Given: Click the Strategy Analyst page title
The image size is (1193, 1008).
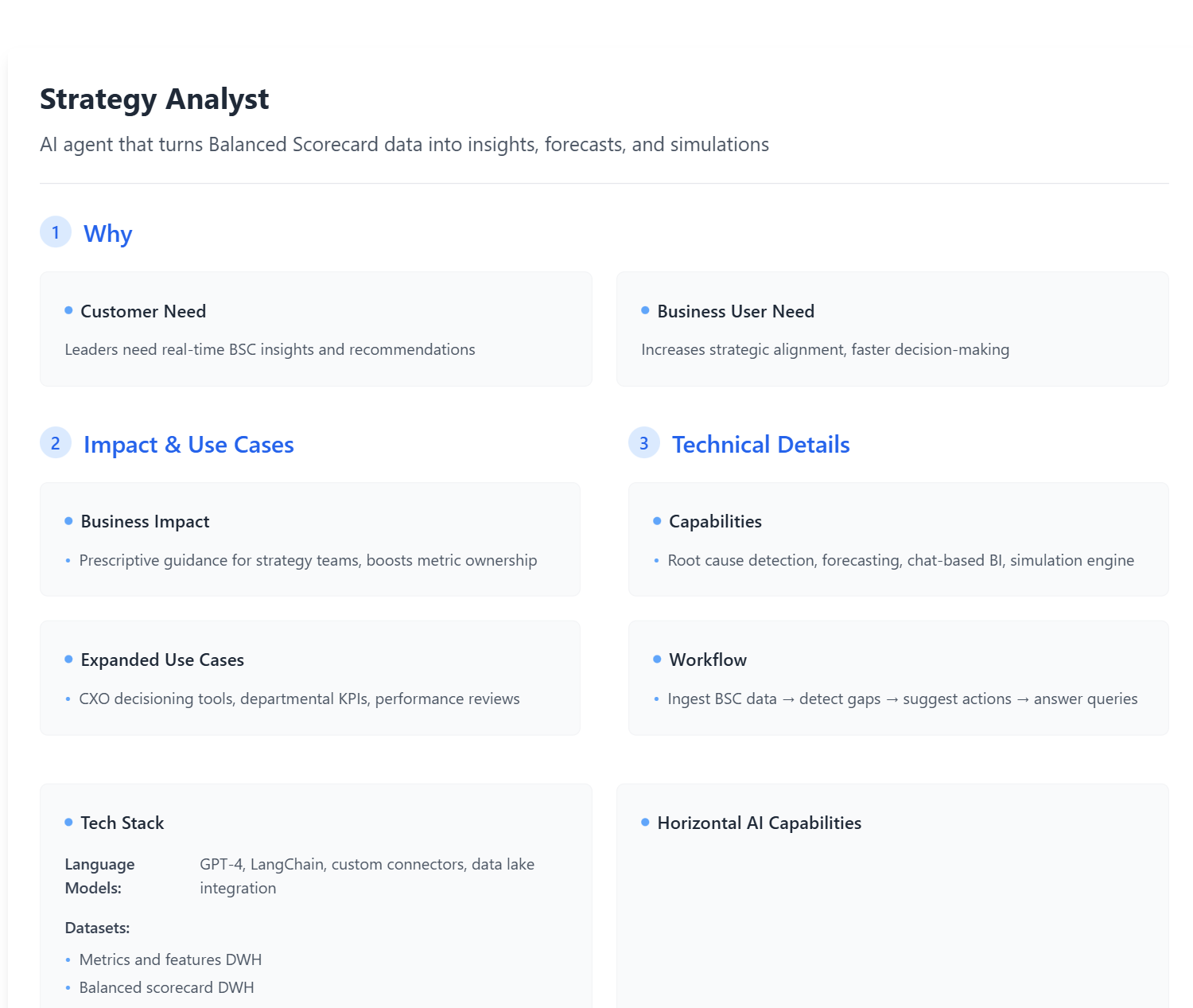Looking at the screenshot, I should pos(154,99).
